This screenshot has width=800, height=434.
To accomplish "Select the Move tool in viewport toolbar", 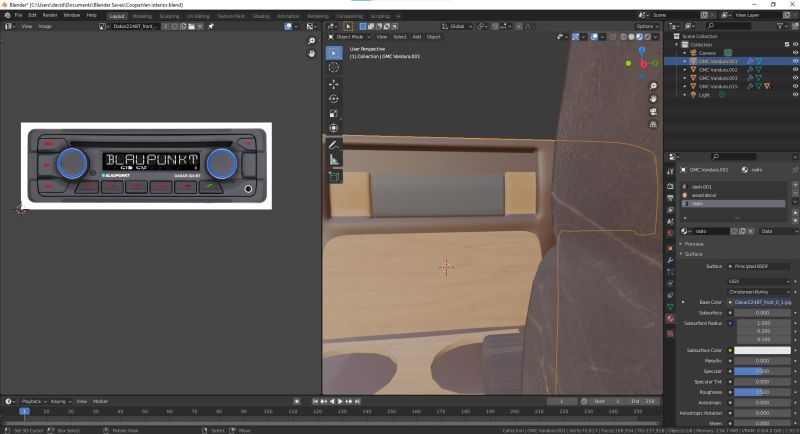I will tap(334, 84).
